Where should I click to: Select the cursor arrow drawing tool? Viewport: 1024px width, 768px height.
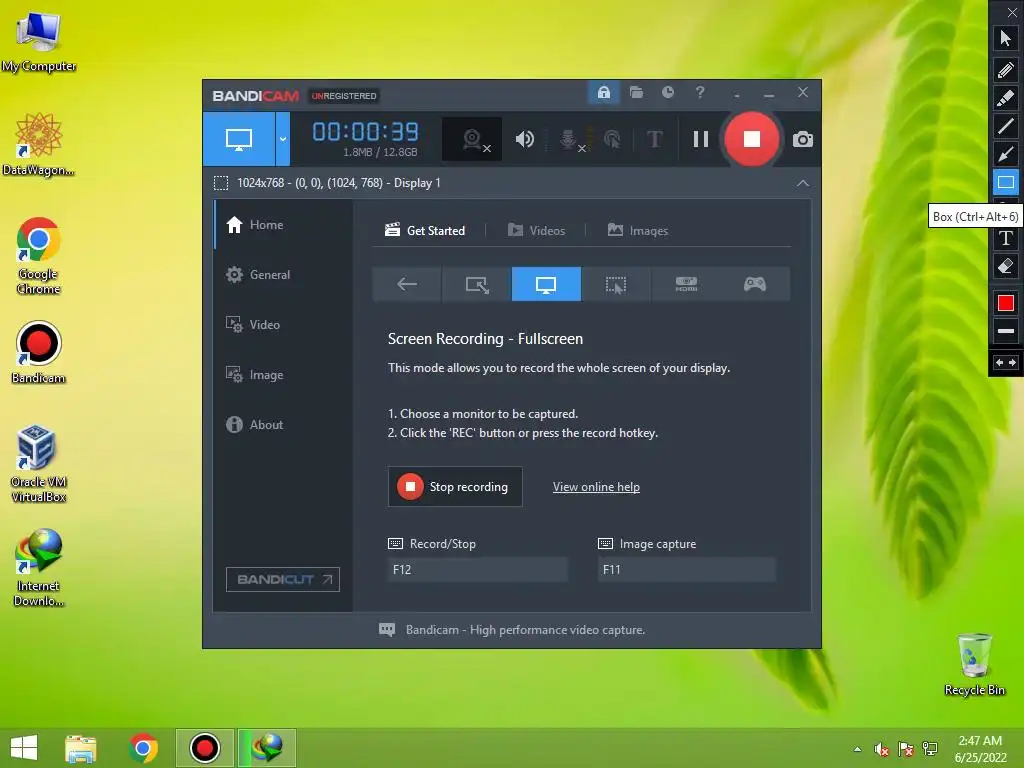[x=1006, y=39]
